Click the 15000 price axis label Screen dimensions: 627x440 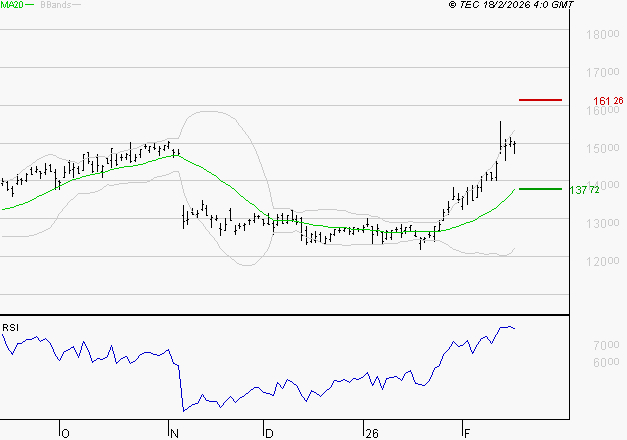(603, 148)
